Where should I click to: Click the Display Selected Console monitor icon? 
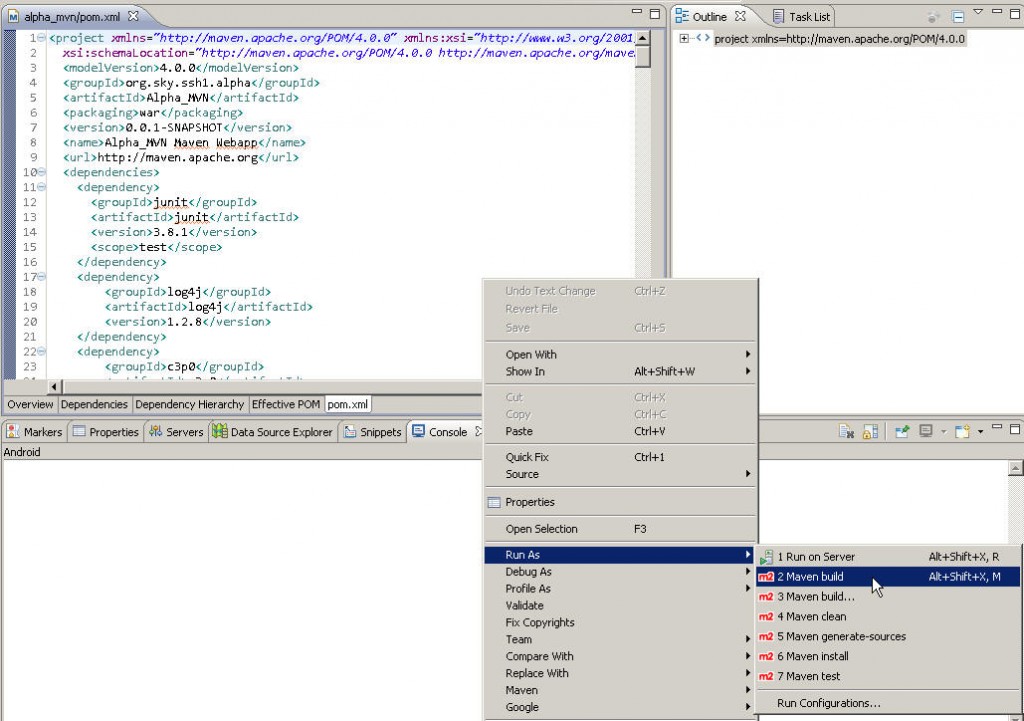(x=926, y=432)
